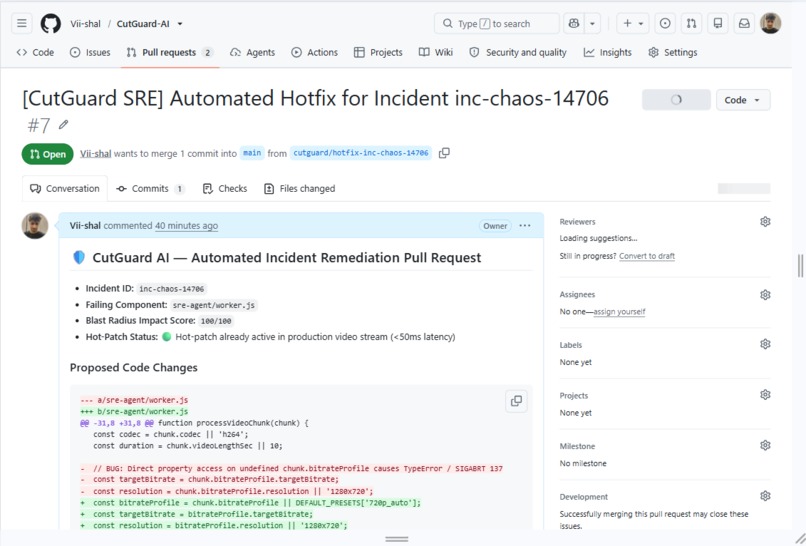
Task: Select the Checks tab
Action: click(225, 189)
